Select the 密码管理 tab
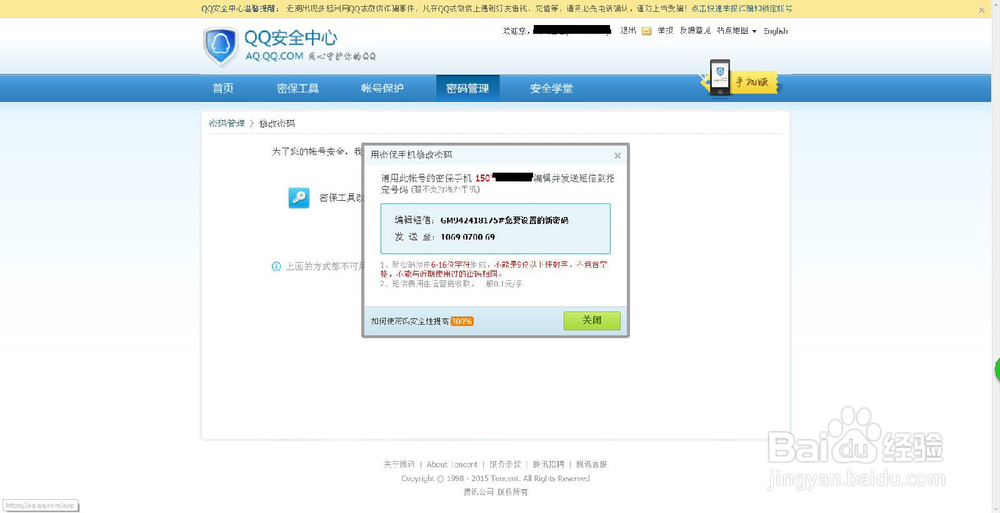1000x513 pixels. (x=467, y=89)
